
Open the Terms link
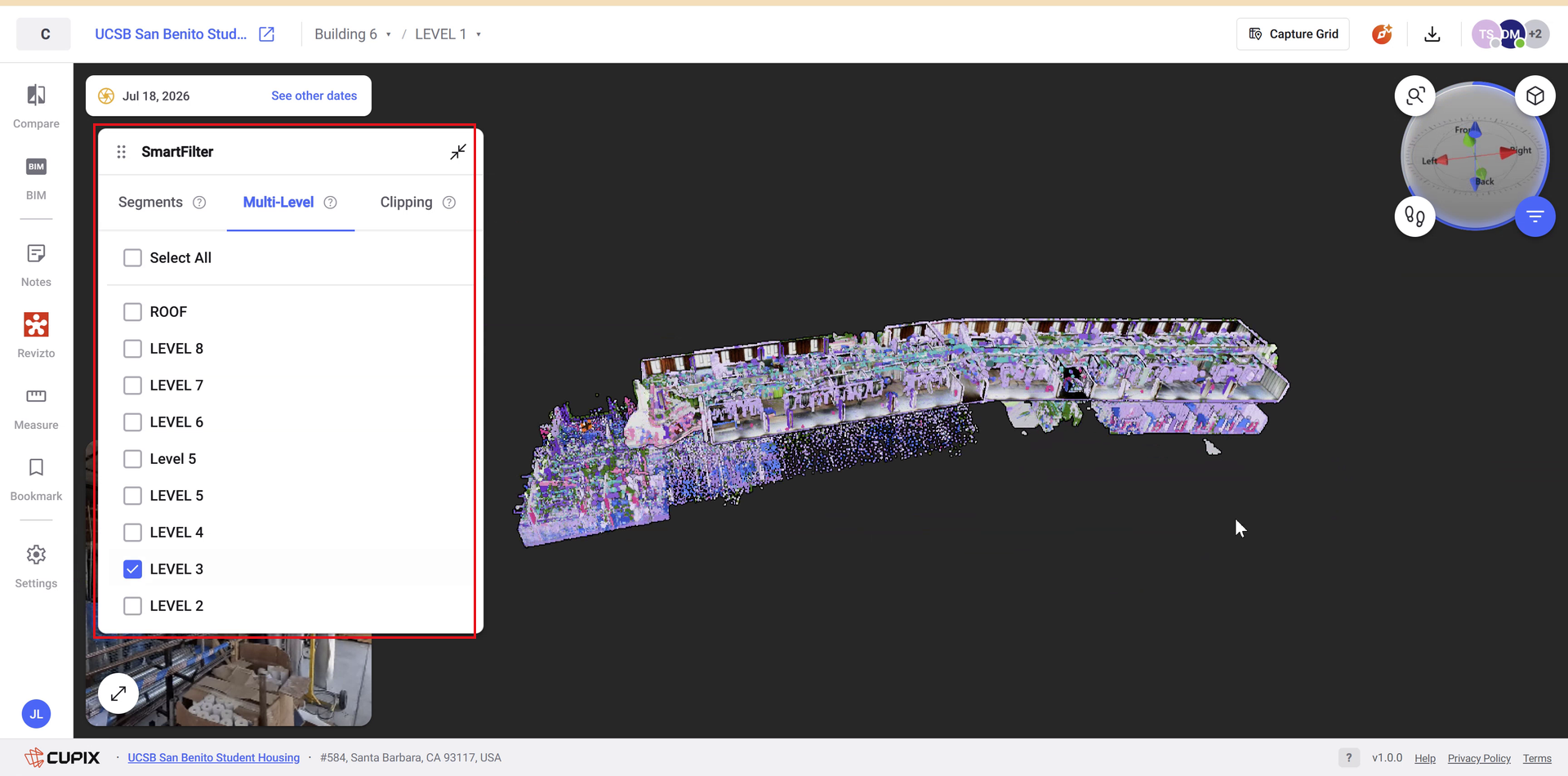point(1537,758)
